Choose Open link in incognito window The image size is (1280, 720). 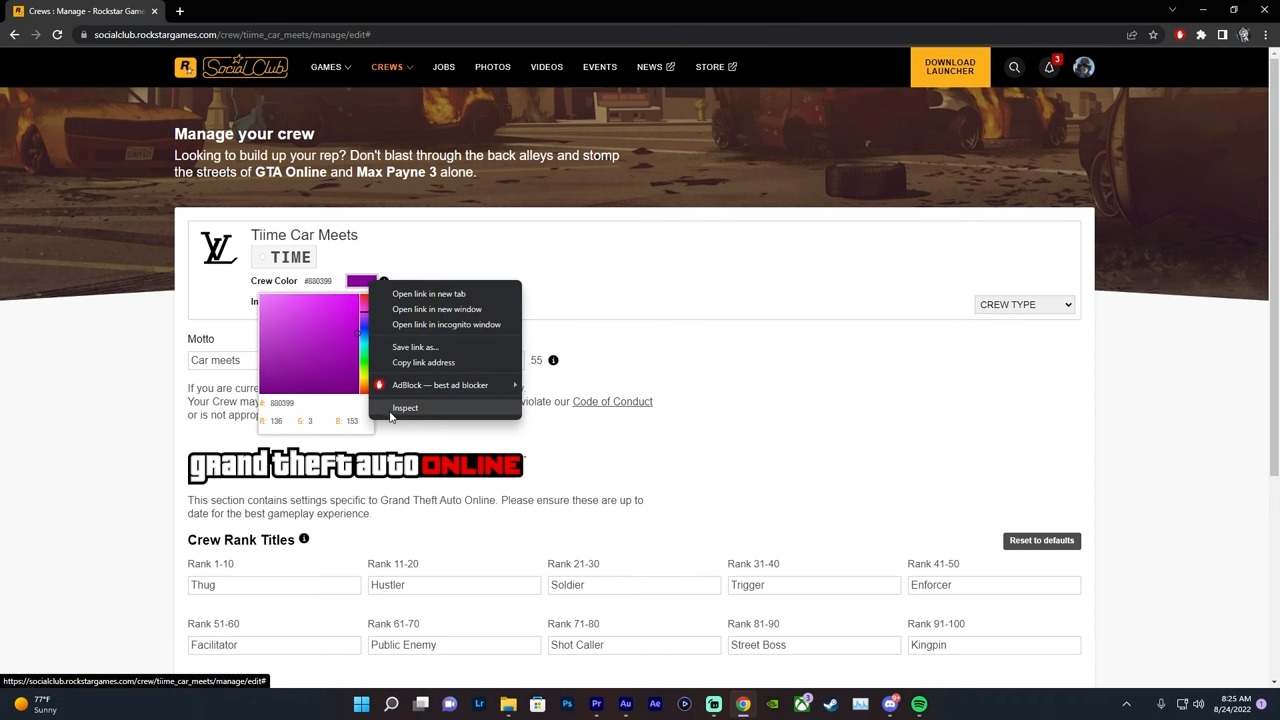[445, 324]
